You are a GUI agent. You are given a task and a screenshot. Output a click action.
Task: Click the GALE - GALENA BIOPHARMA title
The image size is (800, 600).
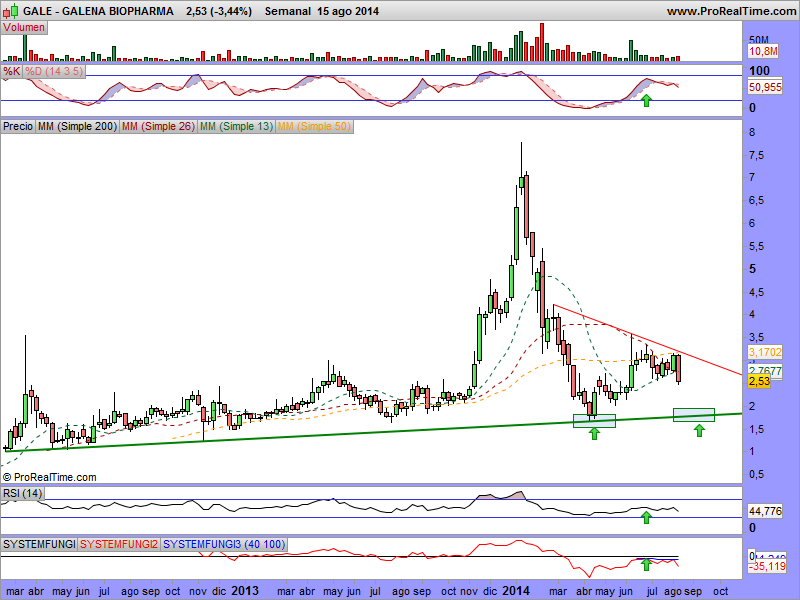click(x=98, y=11)
